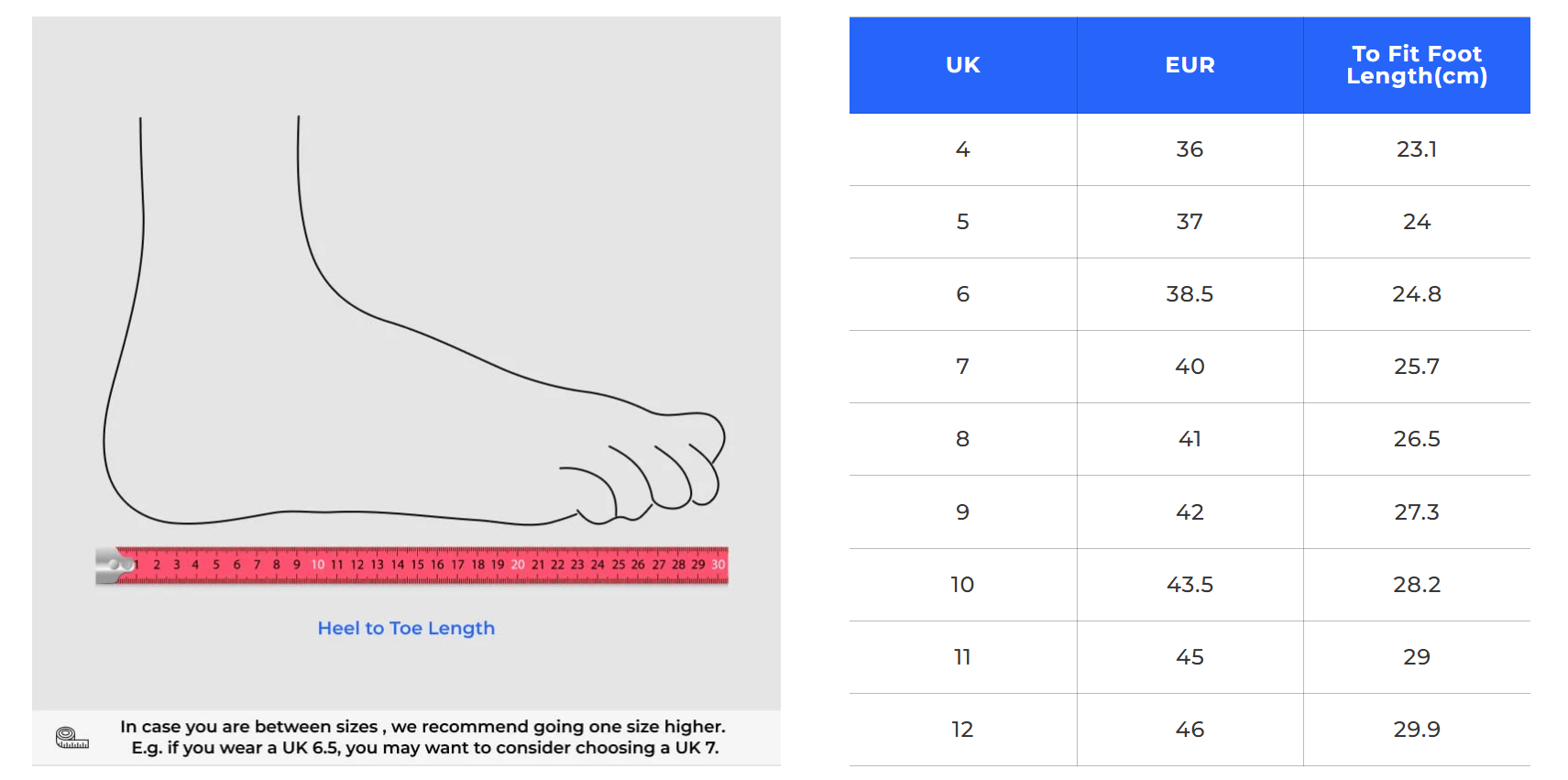Select the EUR size 37 cell
The image size is (1568, 780).
pyautogui.click(x=1190, y=222)
